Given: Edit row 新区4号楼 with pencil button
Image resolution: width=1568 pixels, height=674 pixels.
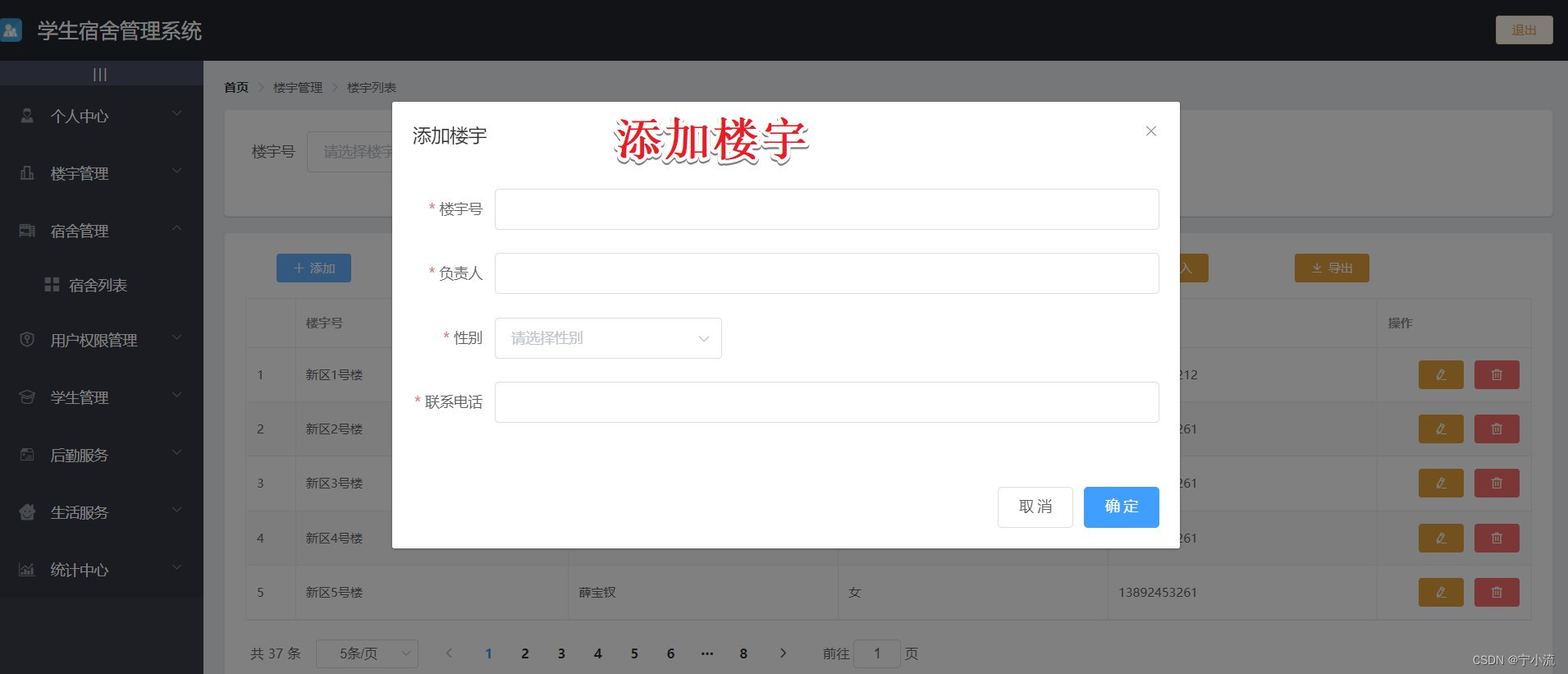Looking at the screenshot, I should [x=1441, y=538].
